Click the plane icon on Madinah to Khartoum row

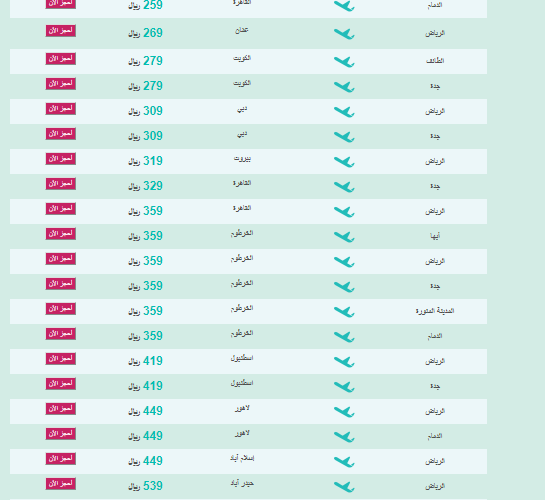tap(344, 312)
